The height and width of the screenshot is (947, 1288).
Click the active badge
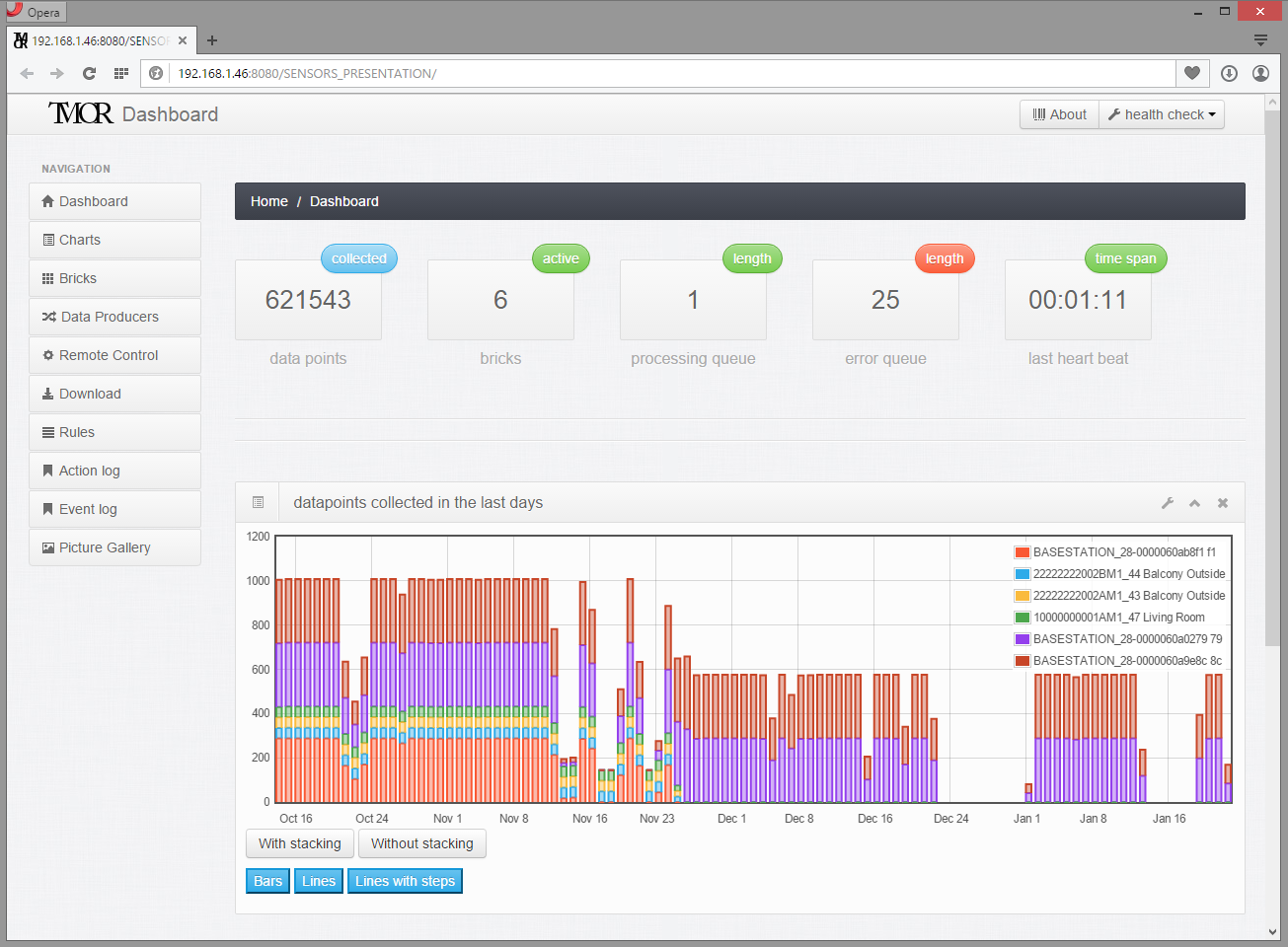pos(561,258)
